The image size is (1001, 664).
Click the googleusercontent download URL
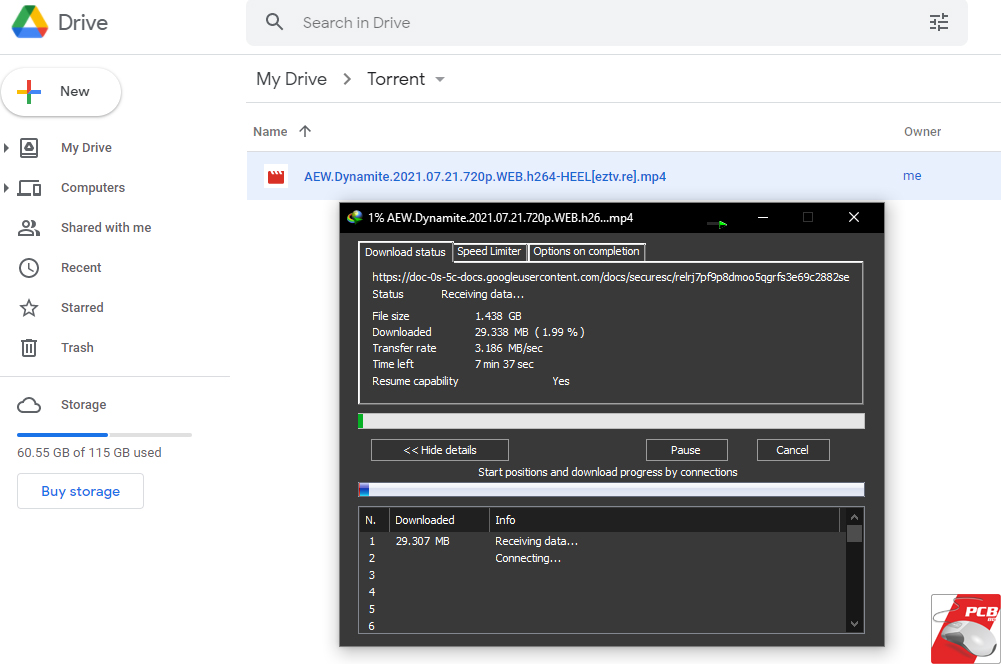click(x=610, y=277)
